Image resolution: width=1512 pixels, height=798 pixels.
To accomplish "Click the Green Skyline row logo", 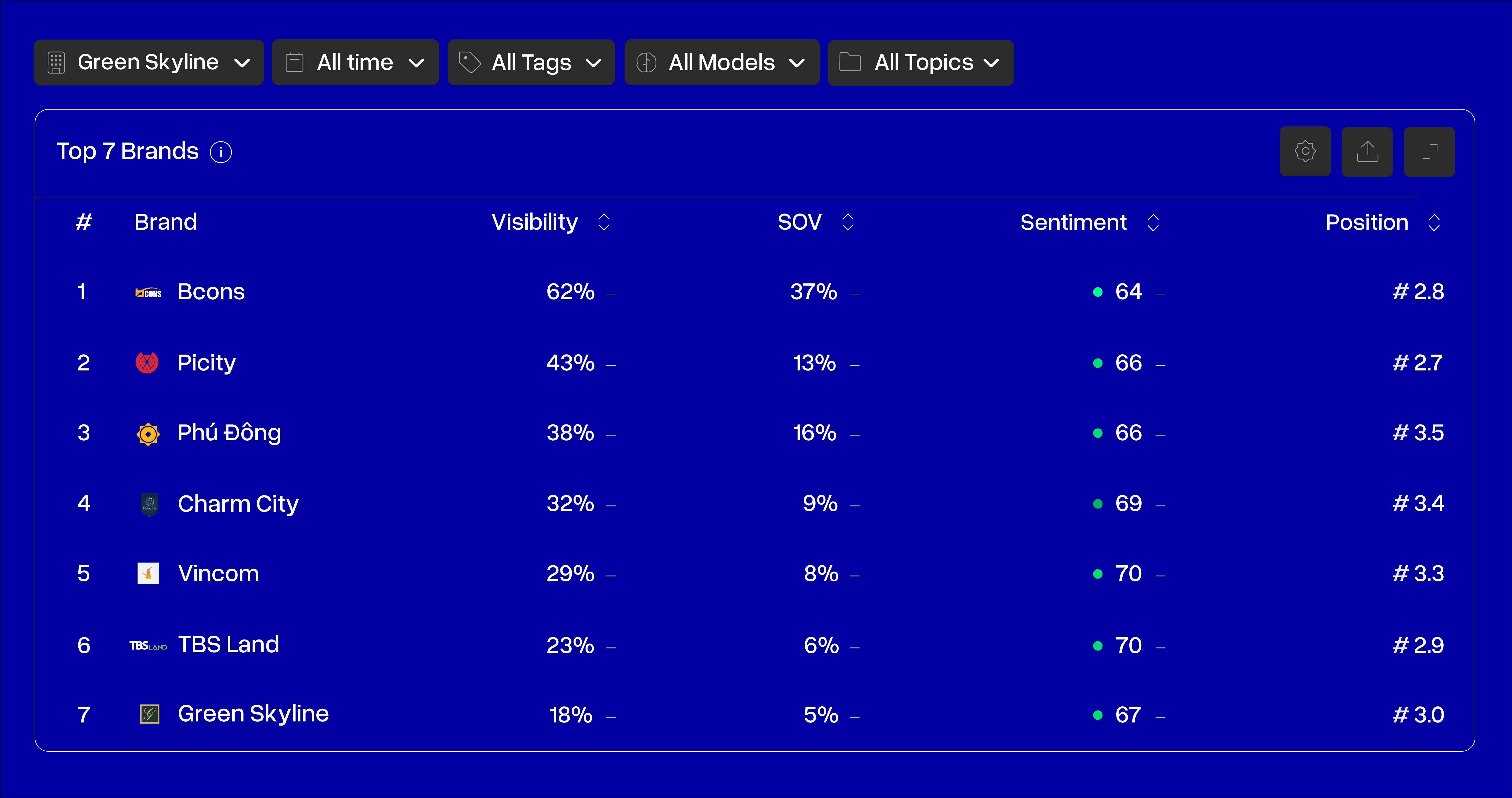I will point(150,714).
